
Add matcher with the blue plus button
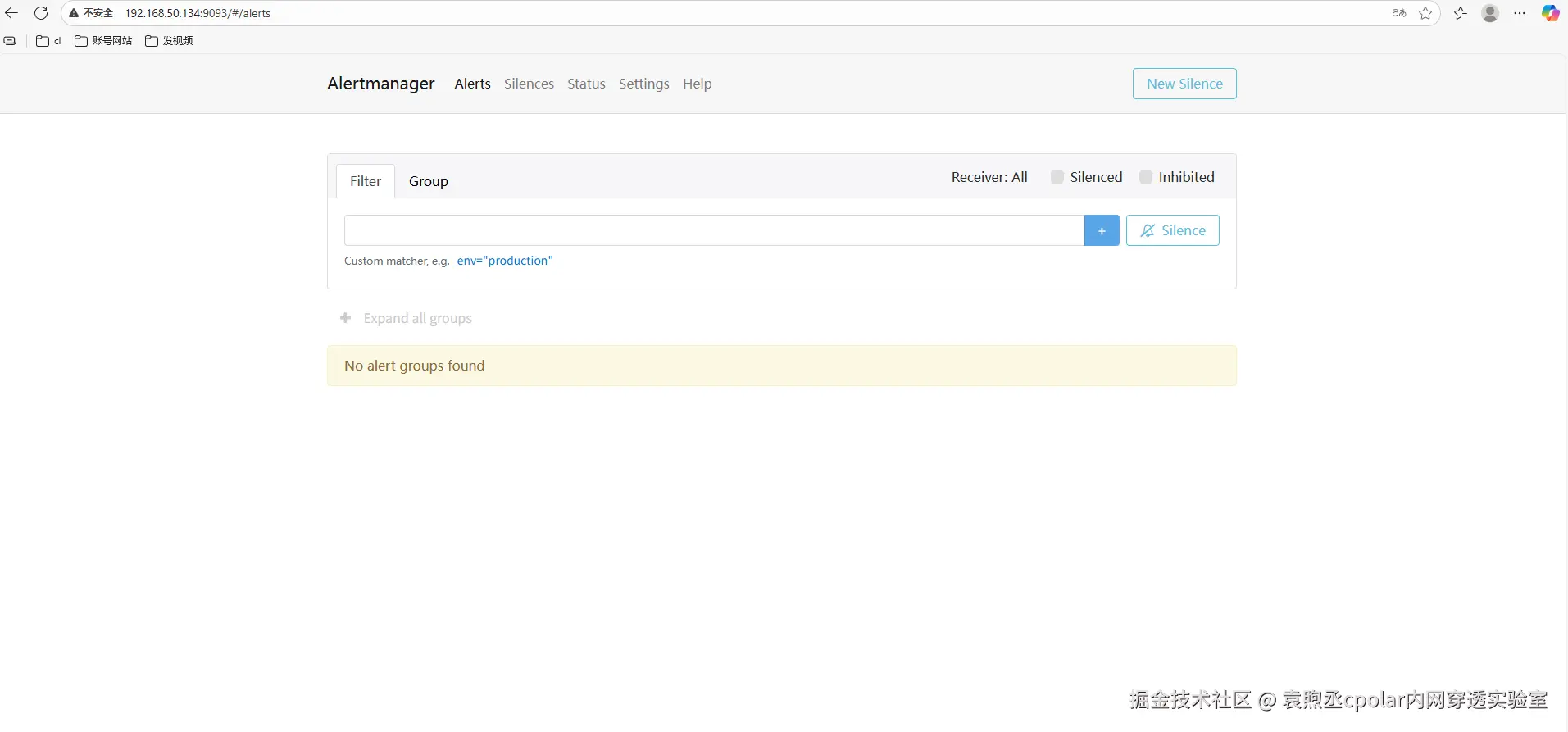(x=1102, y=230)
